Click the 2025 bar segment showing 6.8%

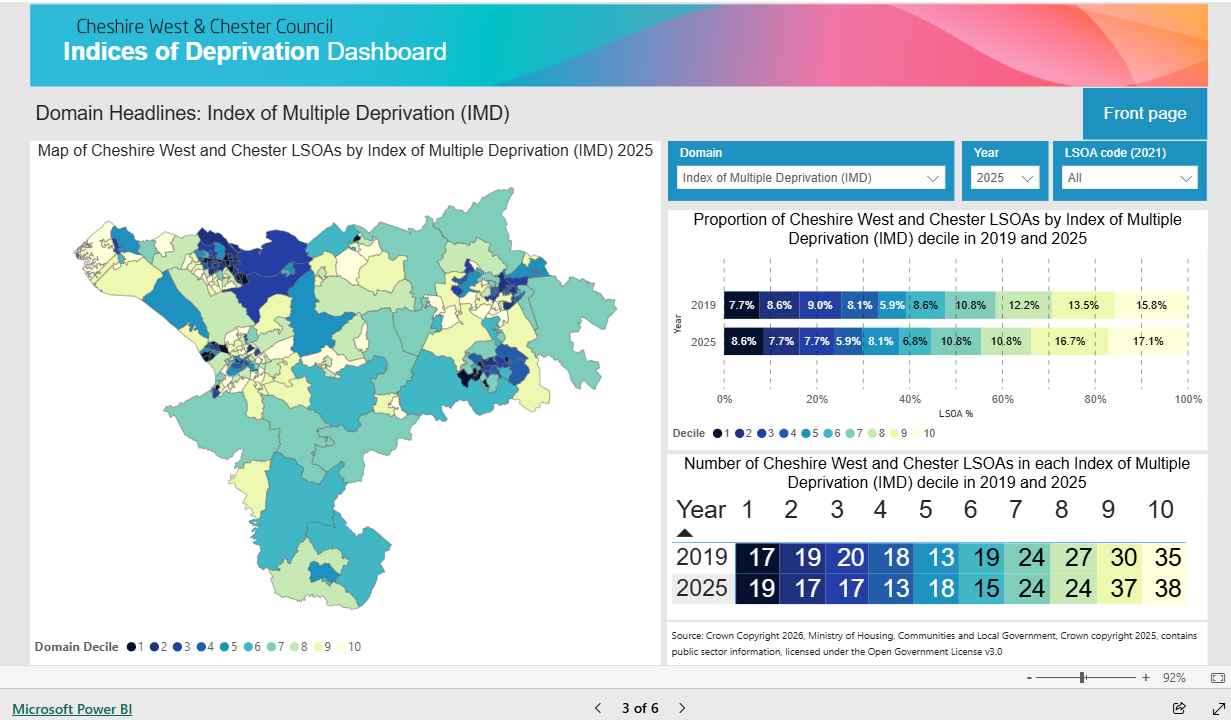[x=915, y=341]
